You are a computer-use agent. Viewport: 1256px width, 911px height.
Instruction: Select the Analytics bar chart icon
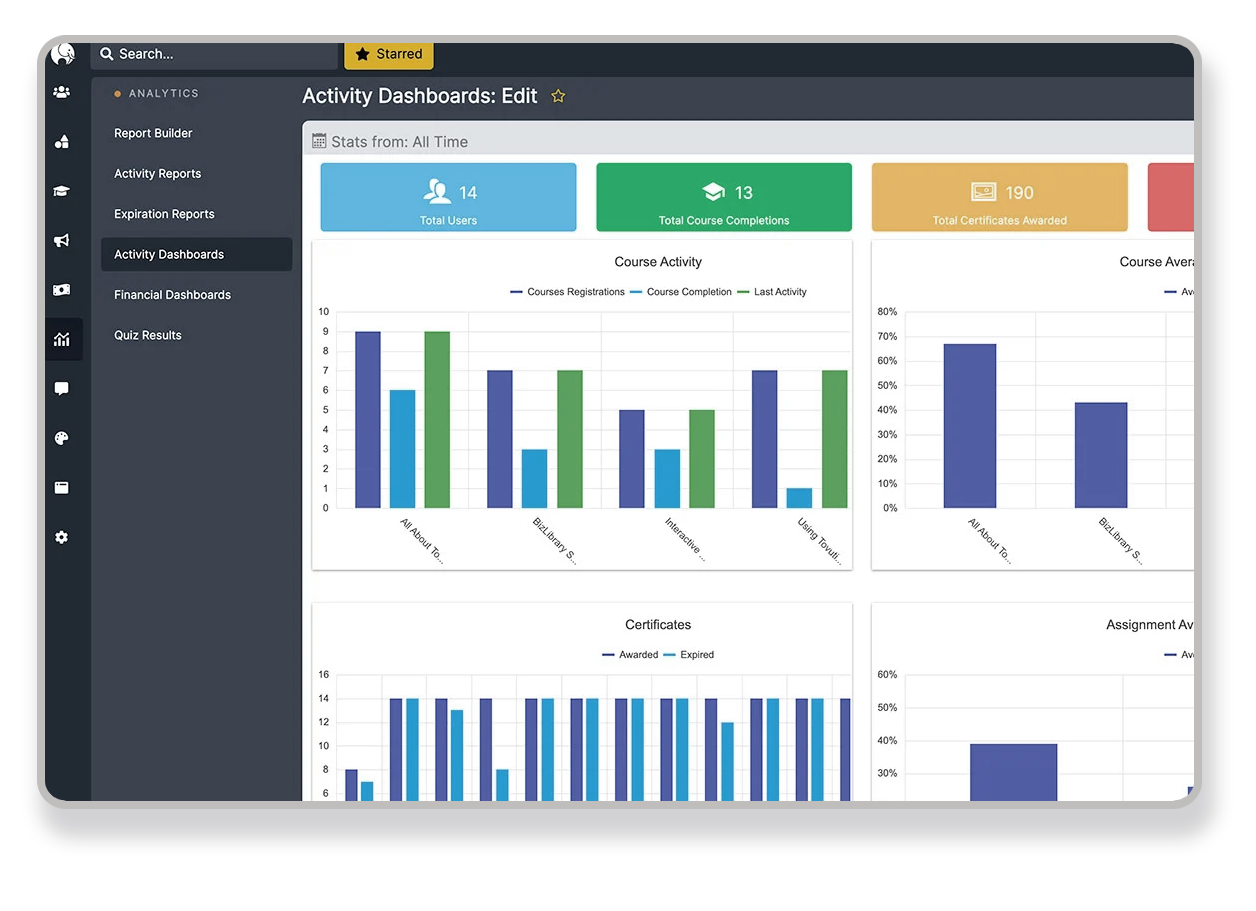coord(62,339)
